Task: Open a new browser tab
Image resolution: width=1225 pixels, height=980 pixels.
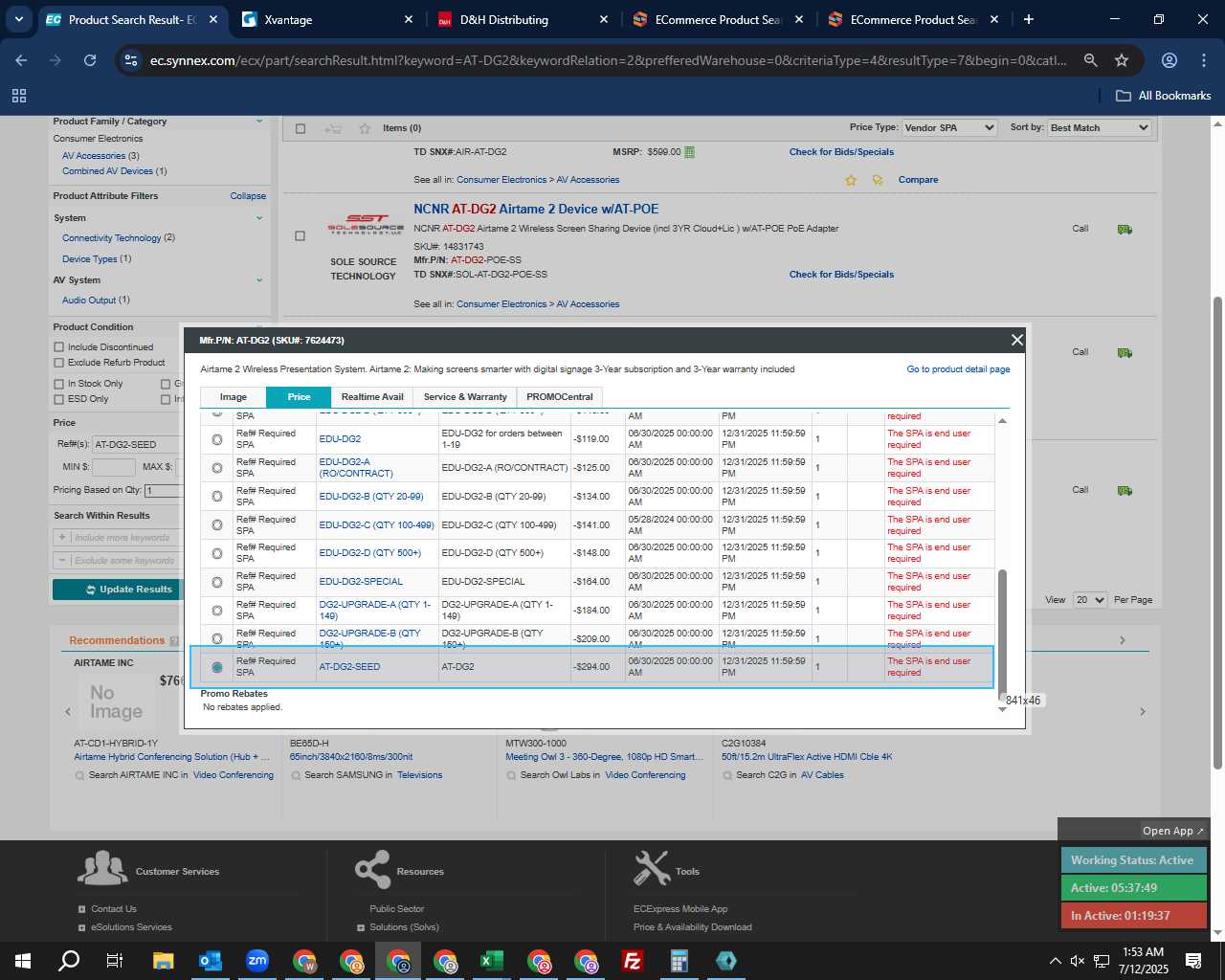Action: click(1028, 19)
